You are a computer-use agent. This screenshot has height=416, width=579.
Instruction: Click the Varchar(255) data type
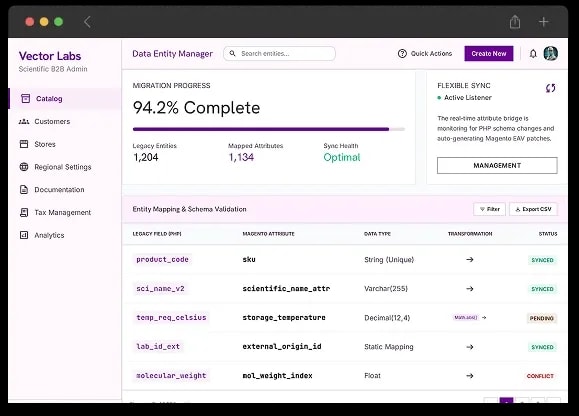(x=386, y=289)
